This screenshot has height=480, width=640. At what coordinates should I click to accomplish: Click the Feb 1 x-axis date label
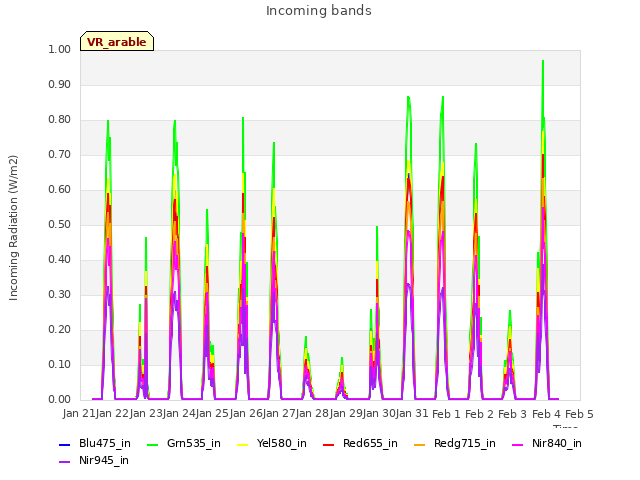[x=446, y=414]
